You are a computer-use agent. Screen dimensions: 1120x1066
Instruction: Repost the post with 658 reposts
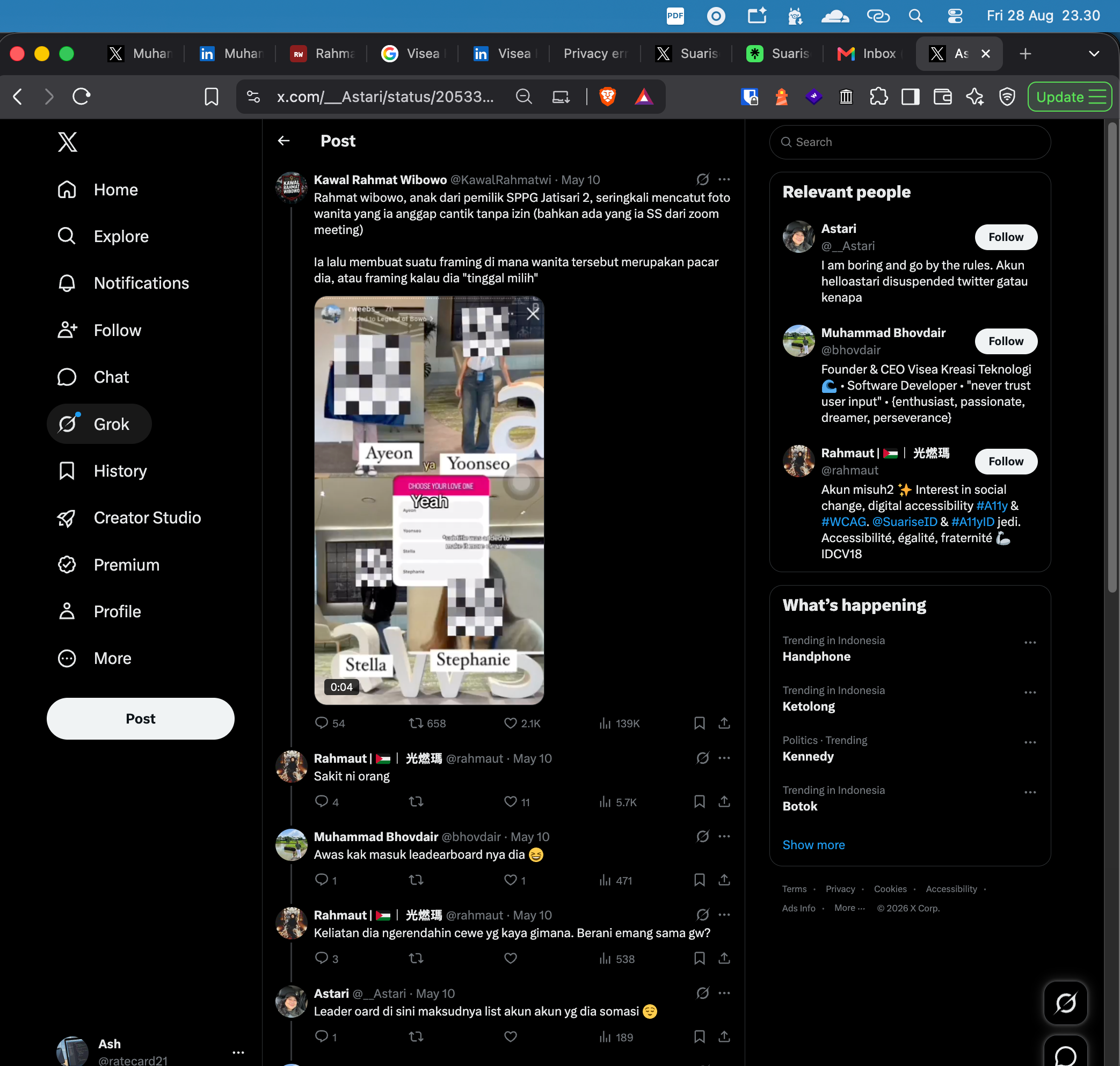pyautogui.click(x=427, y=723)
